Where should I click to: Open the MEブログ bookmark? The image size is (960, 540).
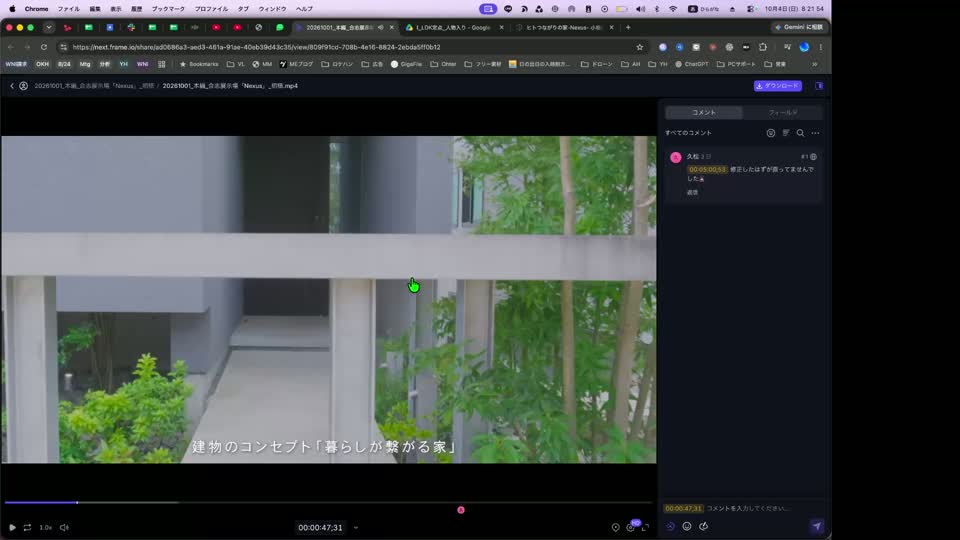296,64
